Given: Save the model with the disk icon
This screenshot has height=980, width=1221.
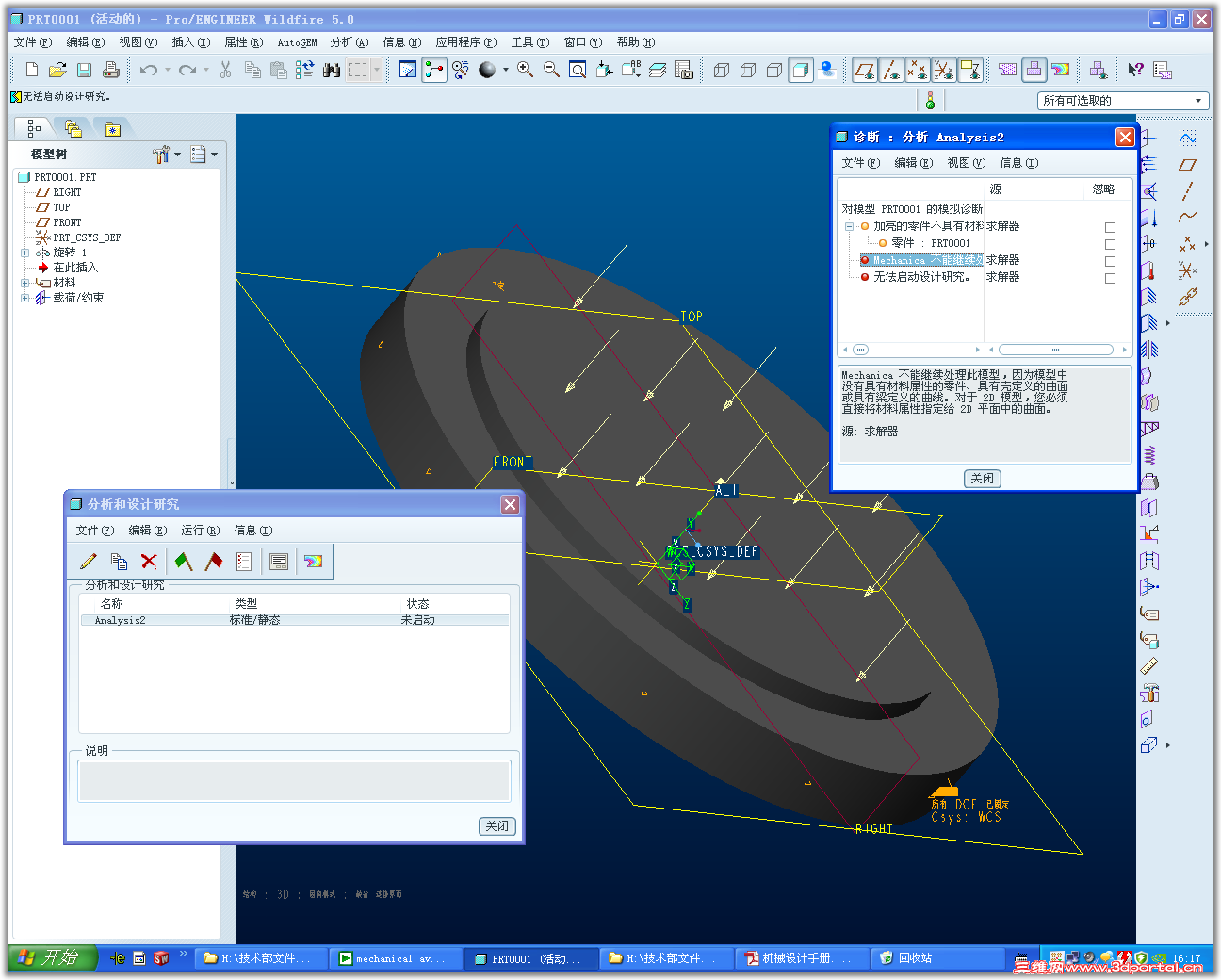Looking at the screenshot, I should click(84, 70).
